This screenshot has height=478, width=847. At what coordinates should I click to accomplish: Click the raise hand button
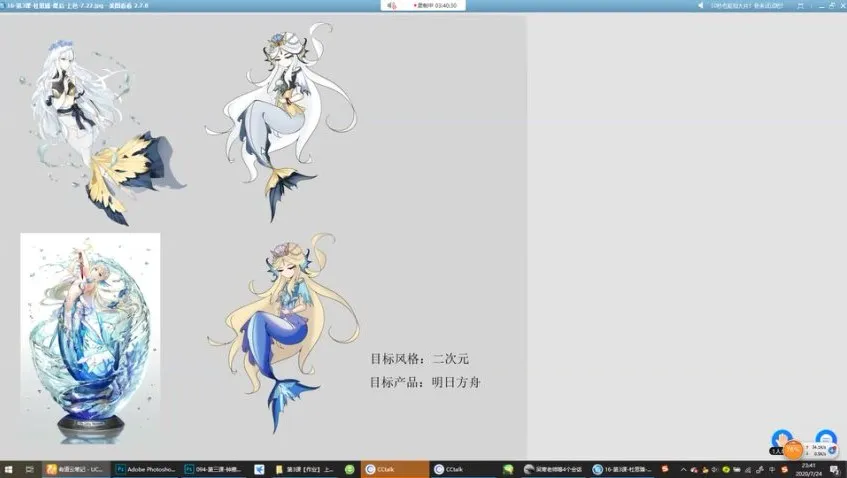click(x=781, y=438)
